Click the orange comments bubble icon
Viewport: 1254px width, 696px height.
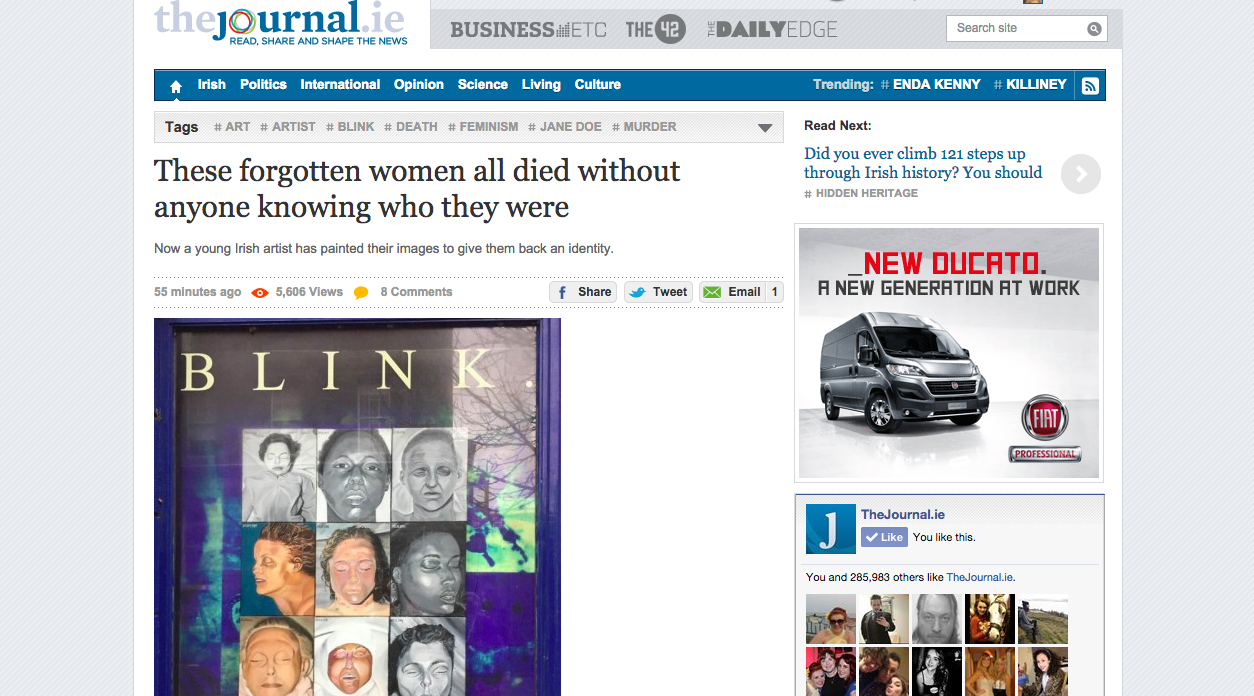coord(361,293)
